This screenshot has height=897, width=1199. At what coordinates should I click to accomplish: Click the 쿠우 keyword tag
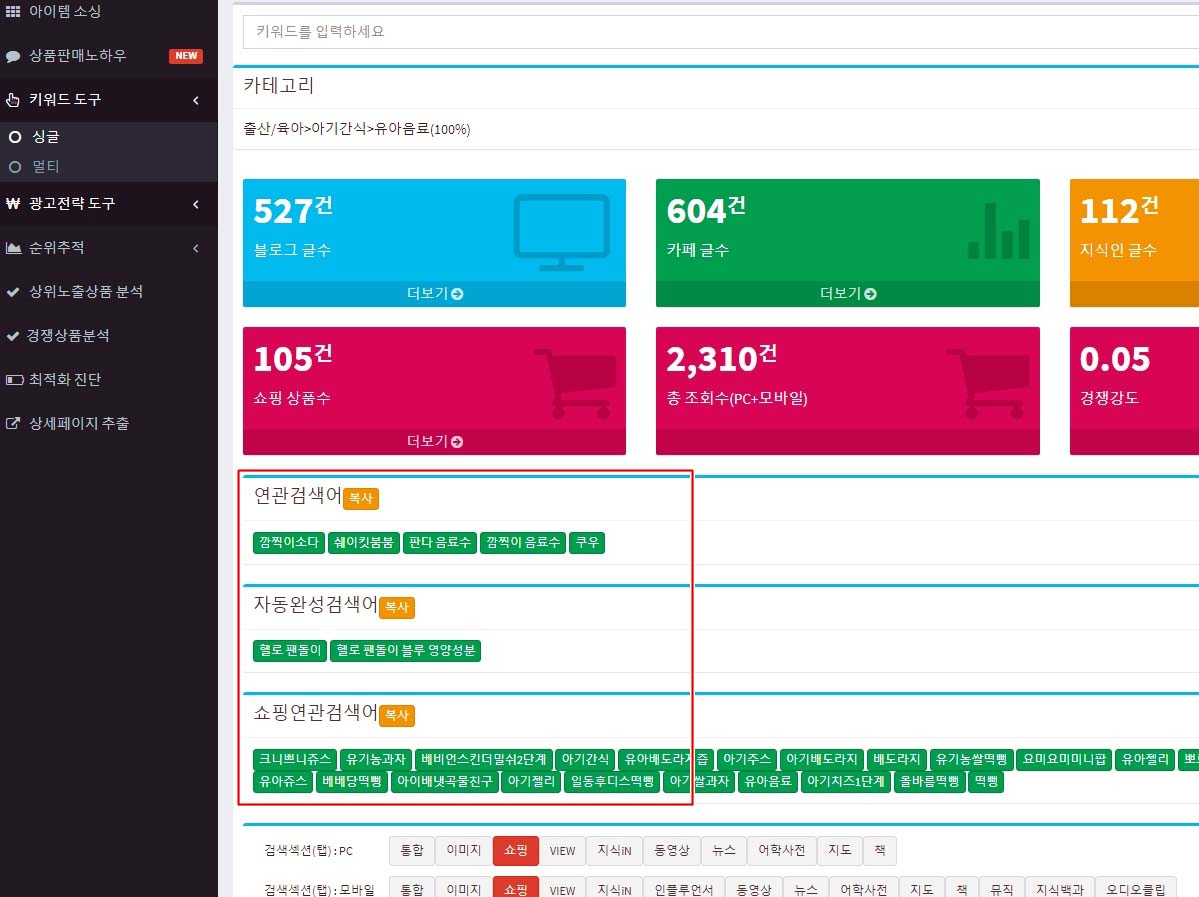(x=587, y=542)
